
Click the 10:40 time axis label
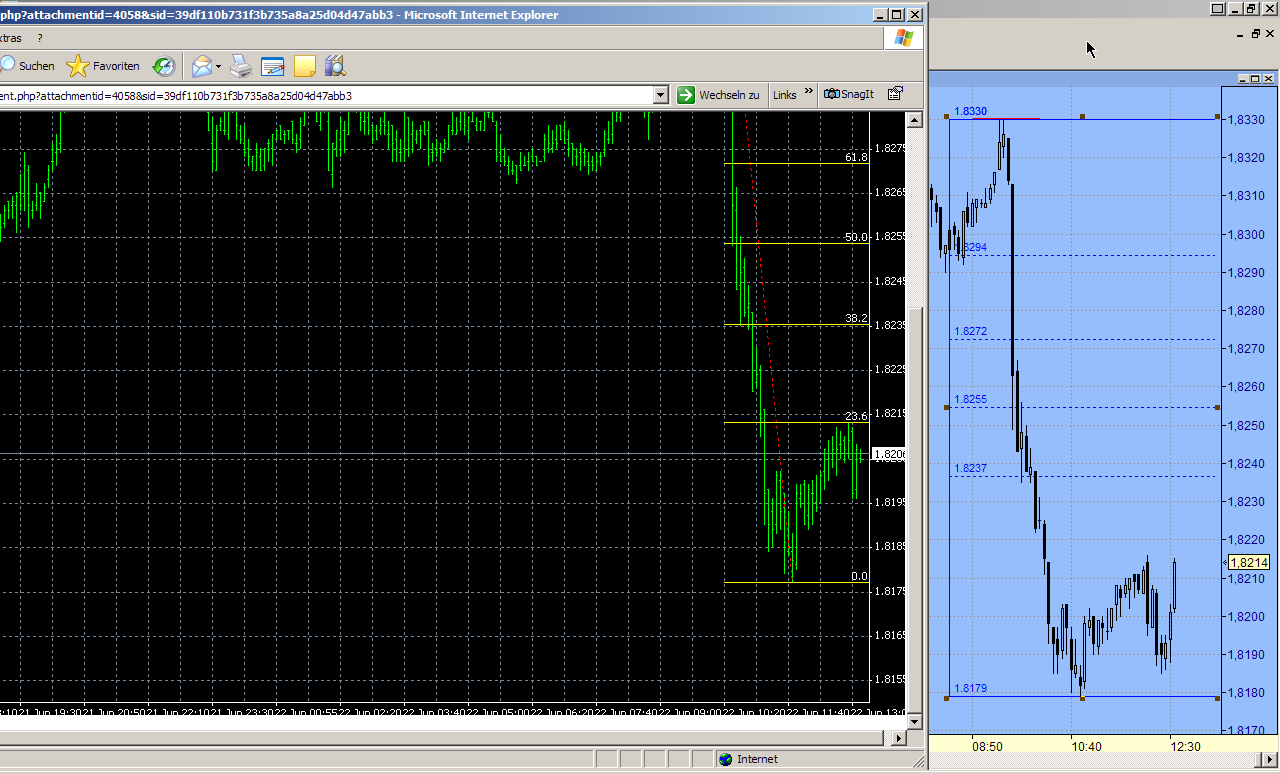click(x=1086, y=746)
